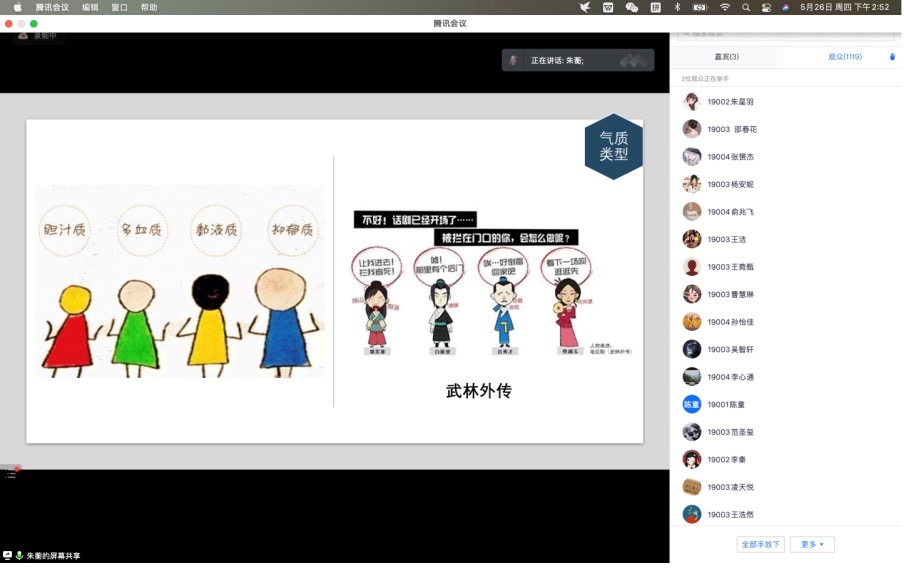Expand the 更多 dropdown
904x568 pixels.
click(812, 544)
